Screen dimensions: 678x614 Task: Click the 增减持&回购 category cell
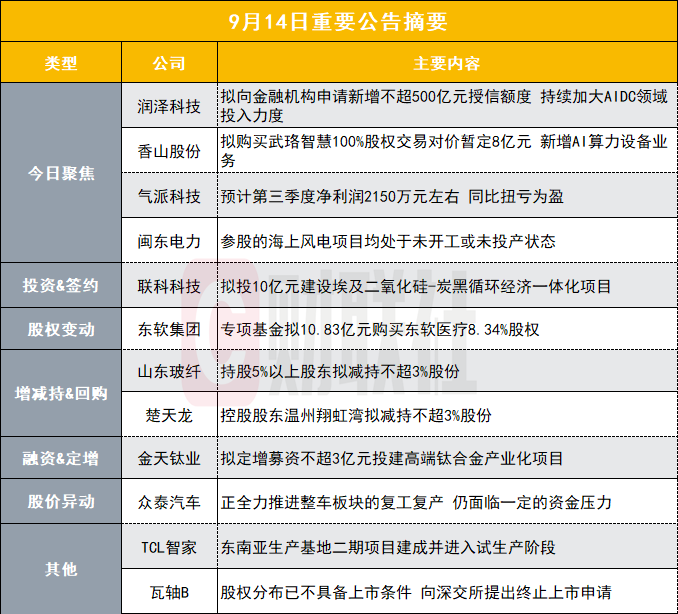61,393
